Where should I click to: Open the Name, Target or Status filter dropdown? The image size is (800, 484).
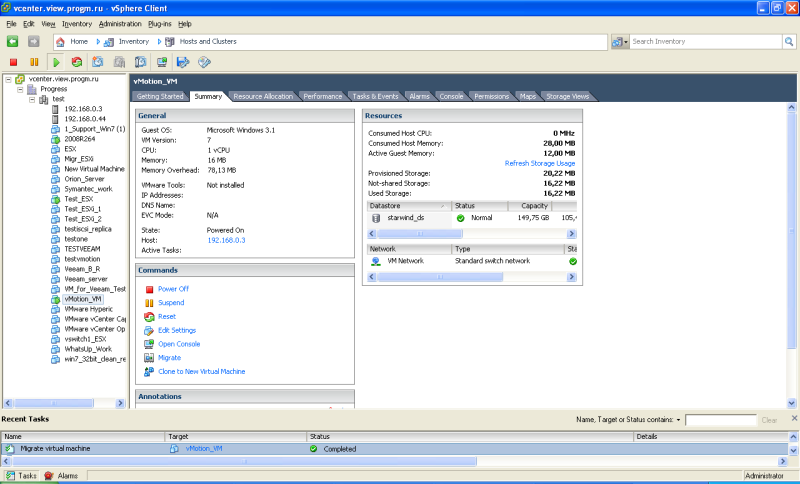678,420
